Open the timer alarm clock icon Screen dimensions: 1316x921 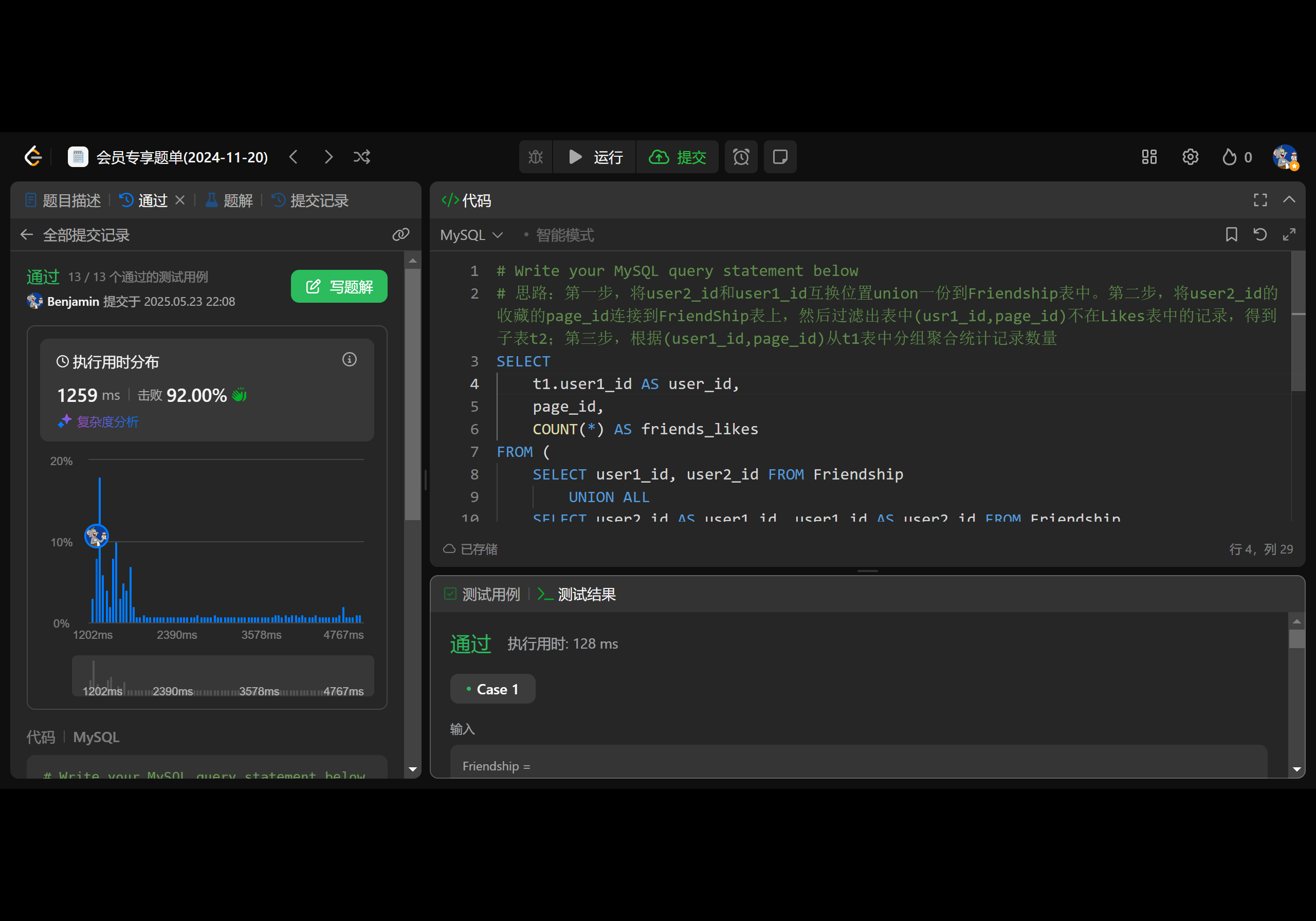coord(741,157)
